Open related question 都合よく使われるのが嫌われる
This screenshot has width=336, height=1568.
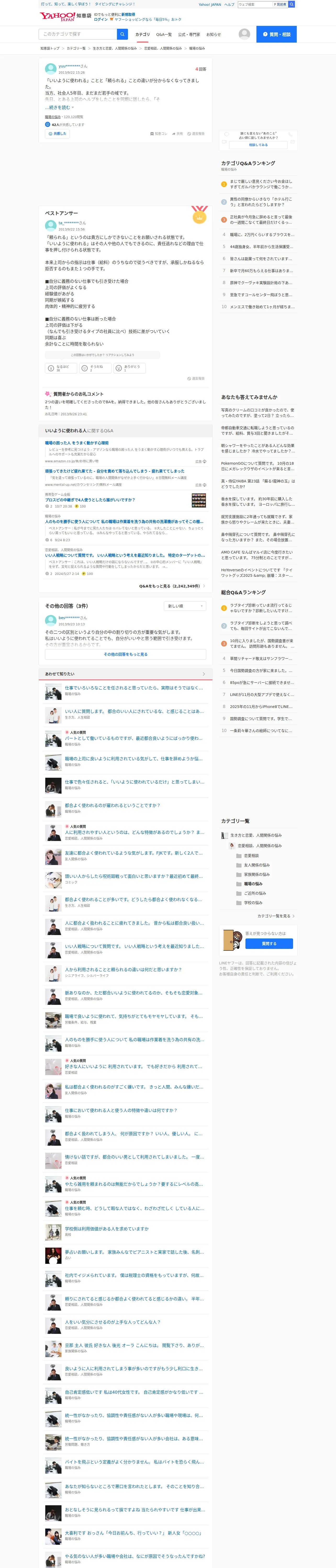click(112, 805)
